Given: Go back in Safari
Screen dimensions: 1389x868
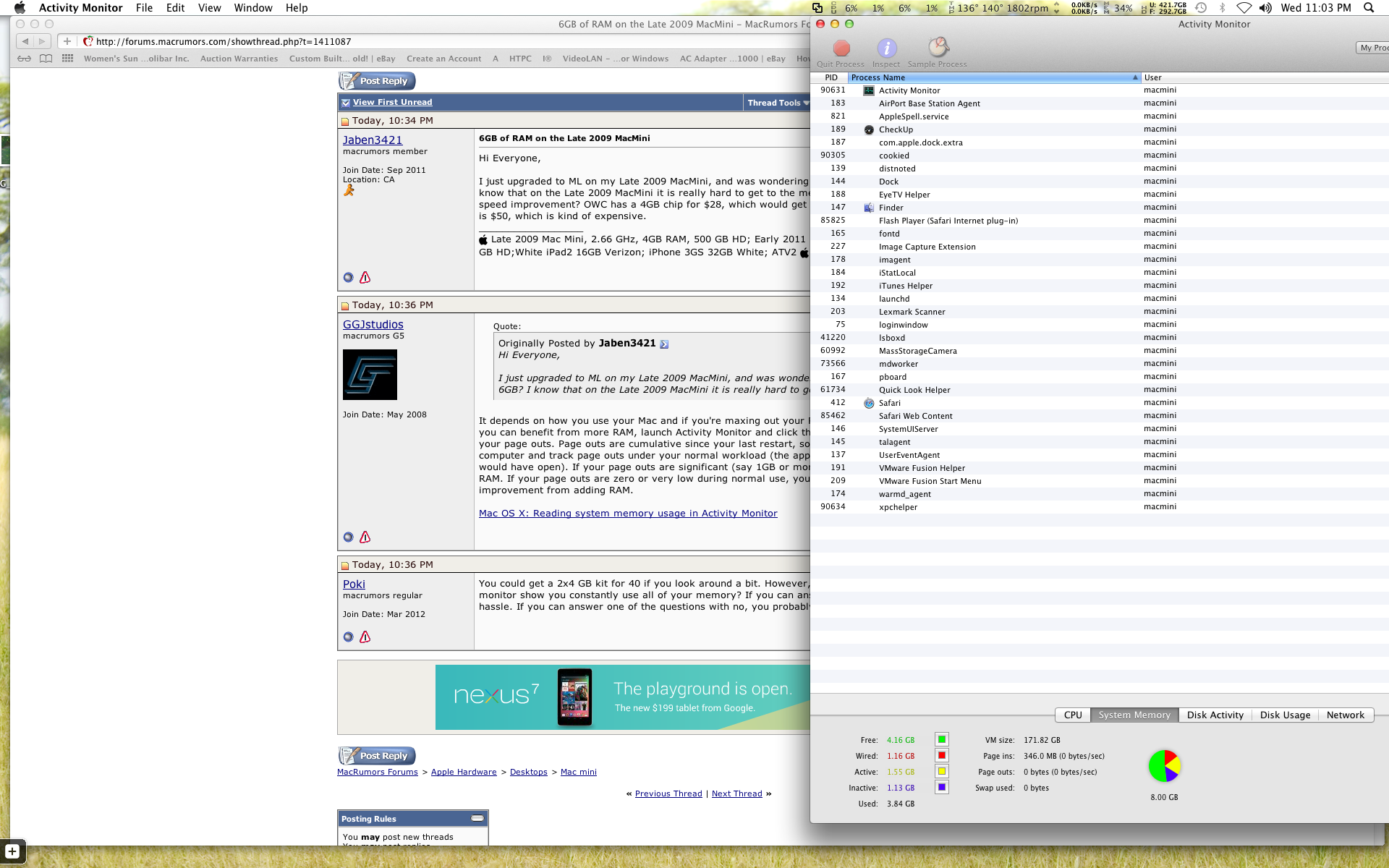Looking at the screenshot, I should pyautogui.click(x=25, y=41).
